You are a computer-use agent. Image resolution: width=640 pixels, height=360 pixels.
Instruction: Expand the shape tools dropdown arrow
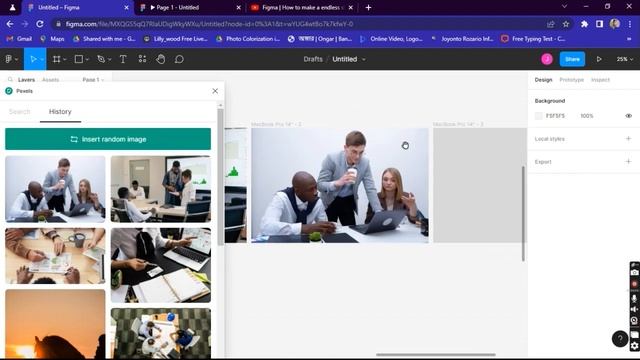[x=87, y=60]
